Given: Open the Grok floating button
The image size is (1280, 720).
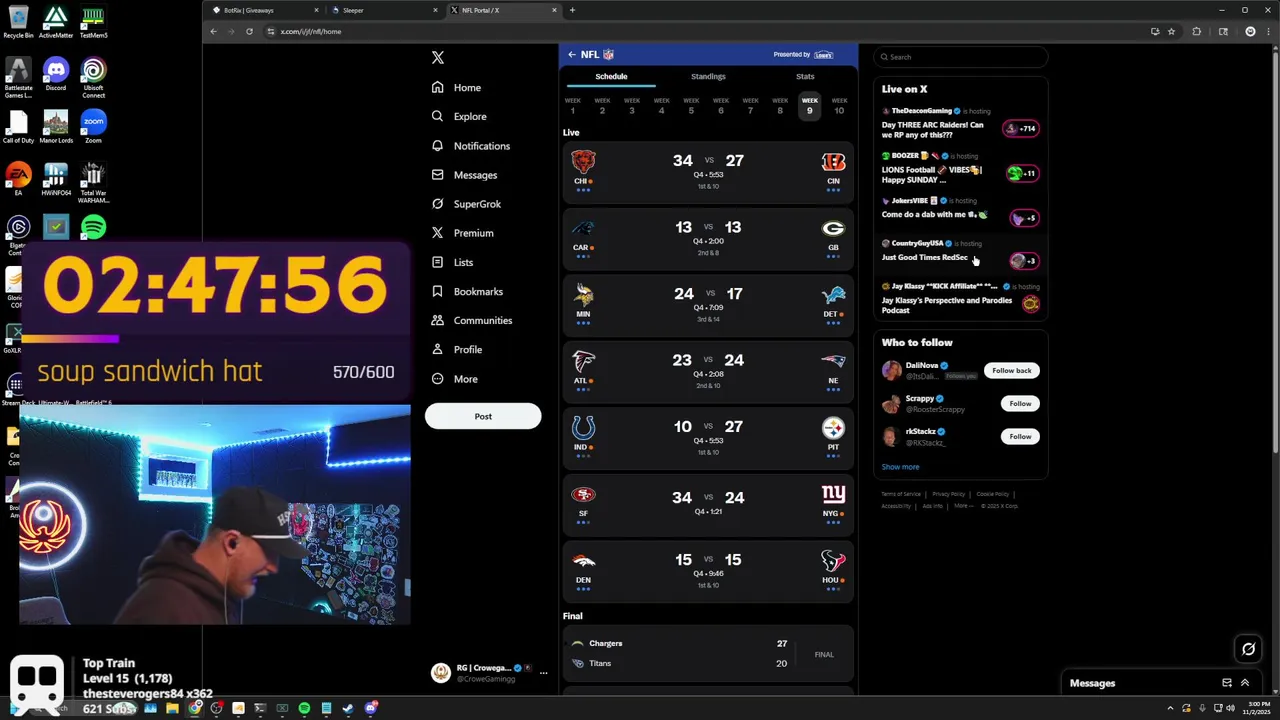Looking at the screenshot, I should pyautogui.click(x=1248, y=649).
